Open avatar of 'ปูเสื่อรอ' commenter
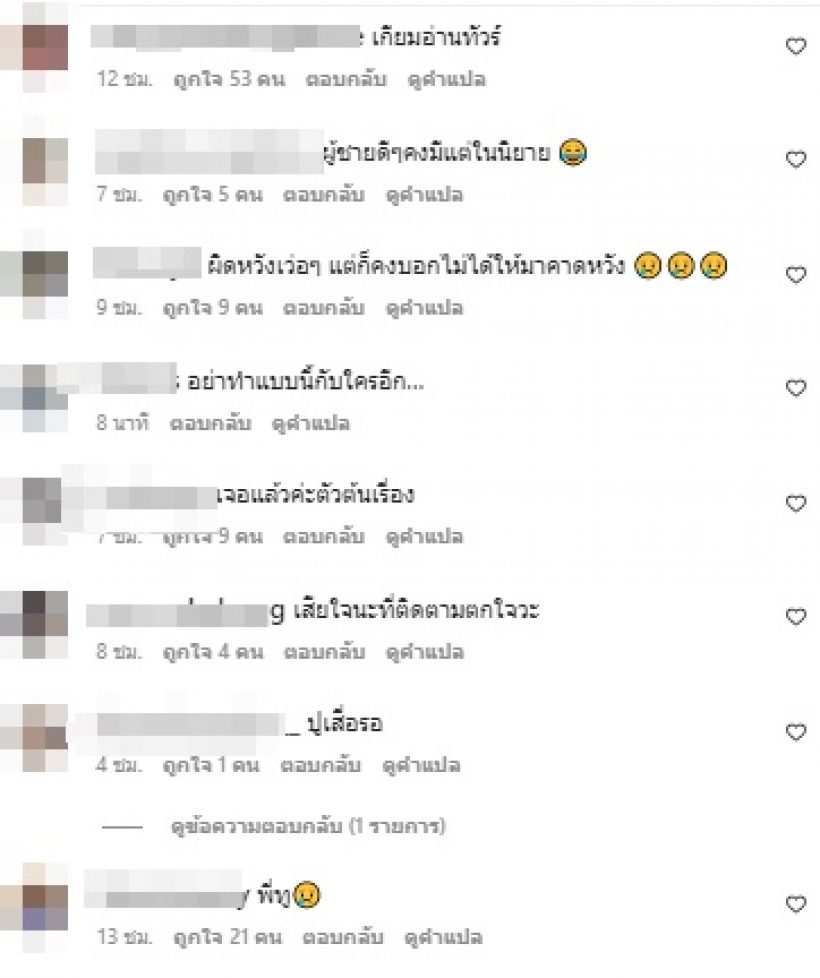 tap(45, 738)
